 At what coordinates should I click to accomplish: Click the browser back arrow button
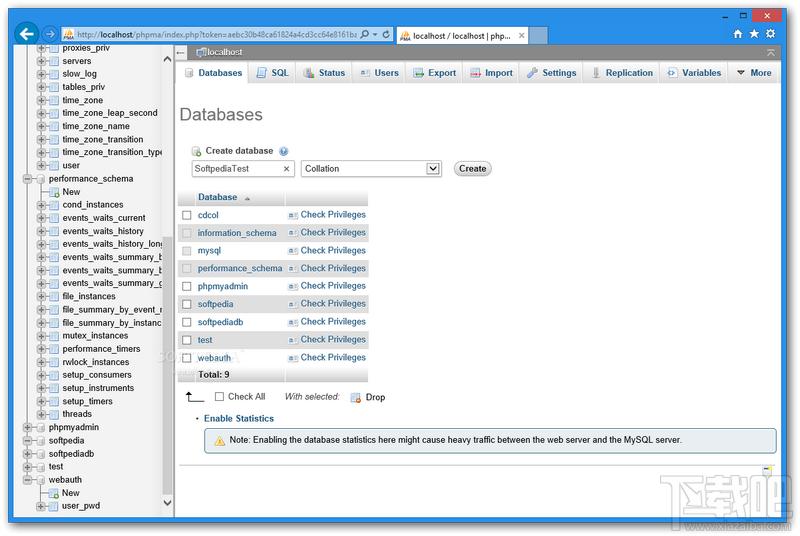click(27, 34)
